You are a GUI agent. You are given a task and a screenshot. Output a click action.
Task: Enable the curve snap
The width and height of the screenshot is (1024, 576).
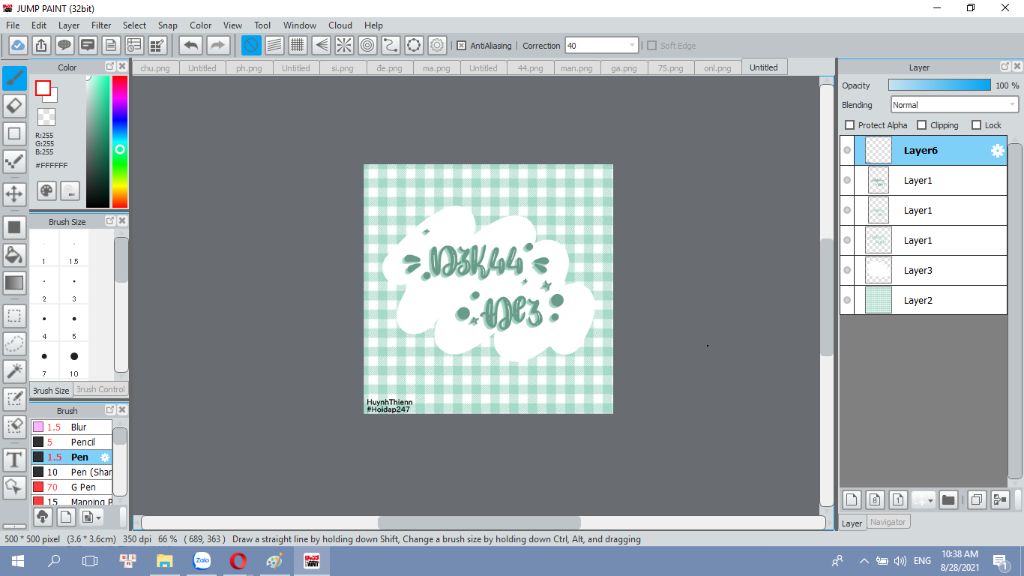391,45
